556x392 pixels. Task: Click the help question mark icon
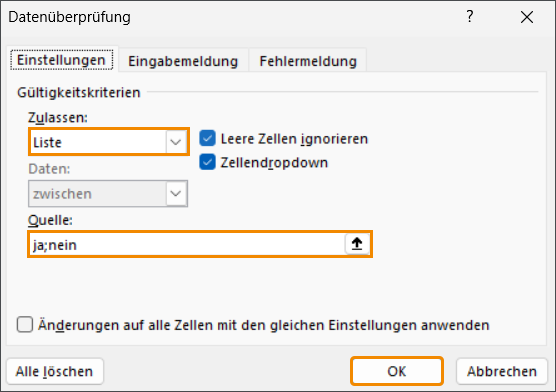[x=470, y=16]
